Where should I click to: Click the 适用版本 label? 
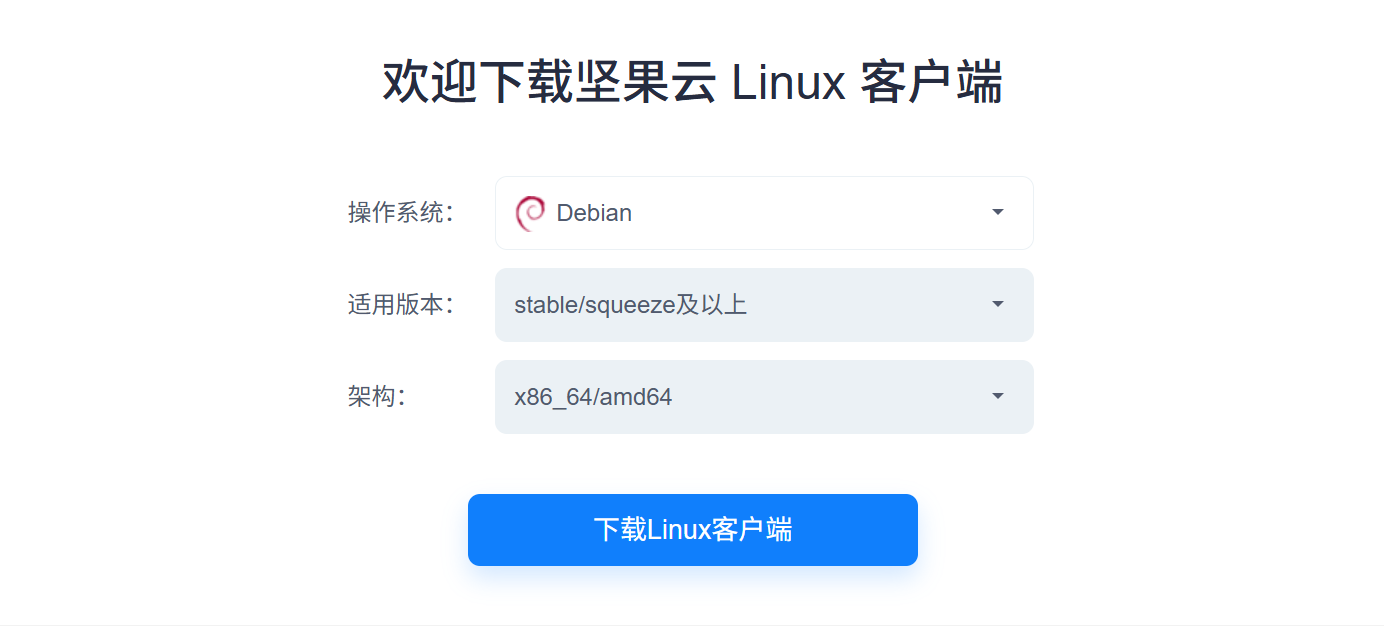click(404, 305)
